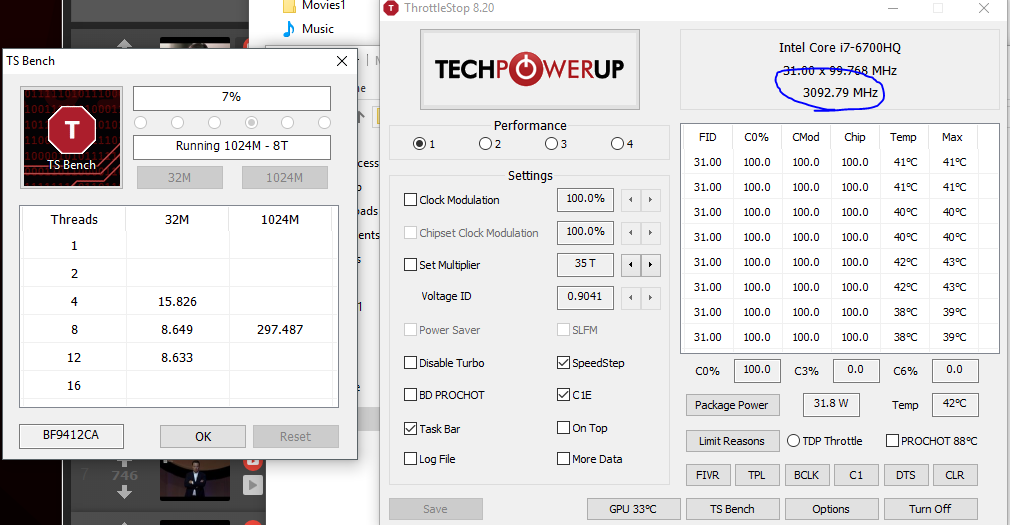Click the 8.633 result for 12 threads

tap(177, 358)
